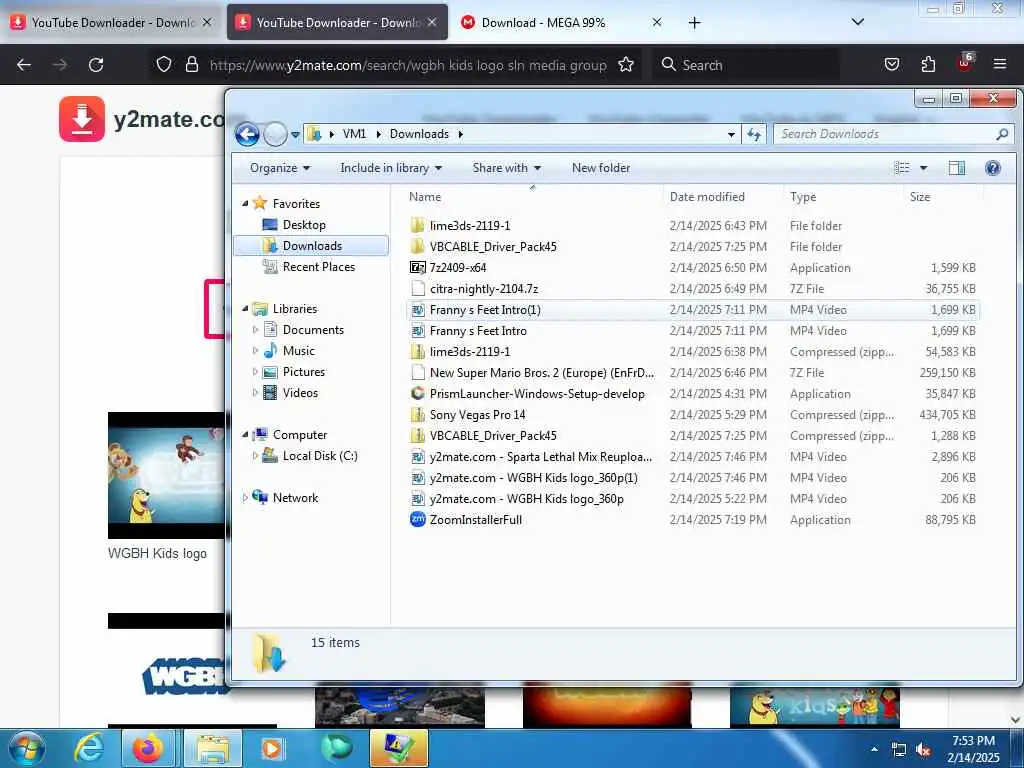
Task: Select the Sparta Lethal Mix Reupload video
Action: 692,456
